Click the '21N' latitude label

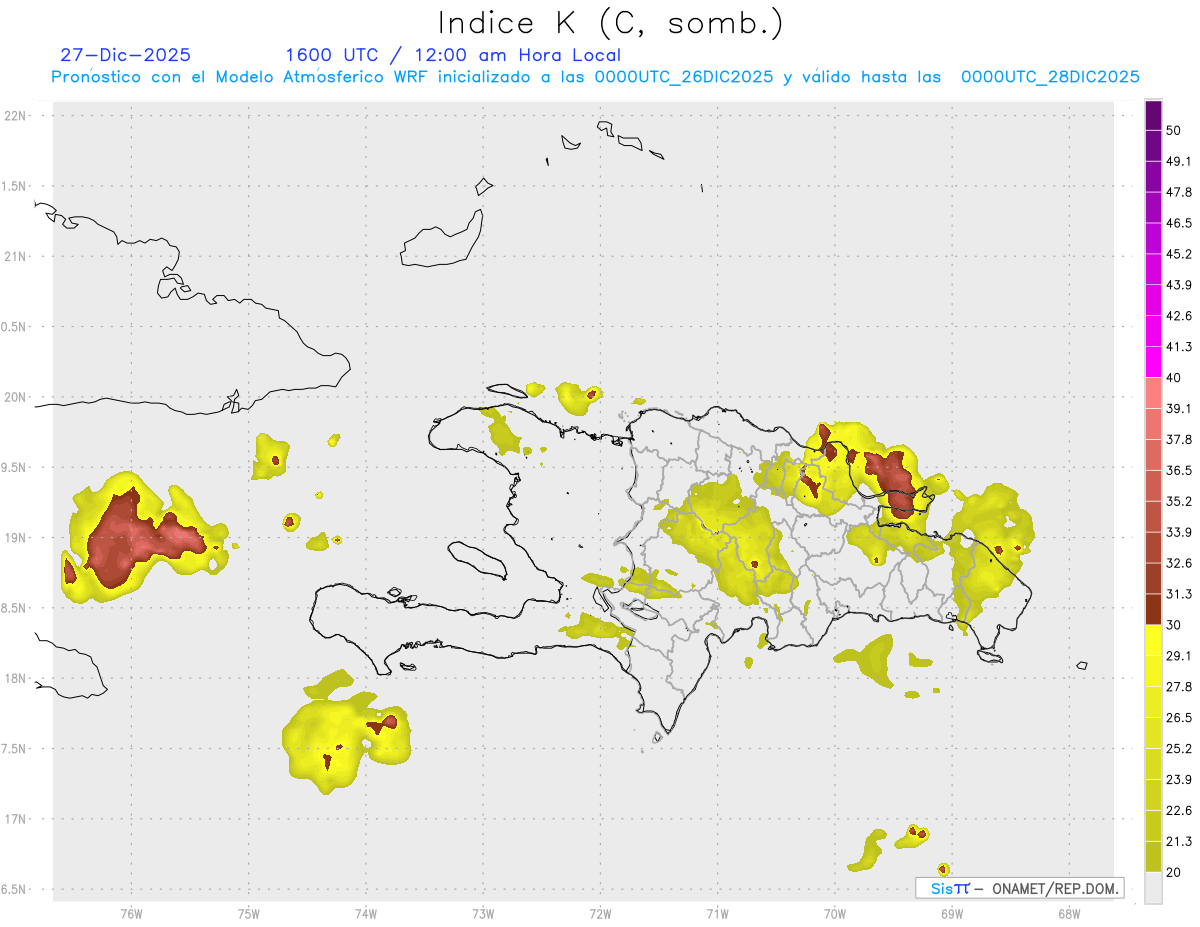[x=15, y=257]
